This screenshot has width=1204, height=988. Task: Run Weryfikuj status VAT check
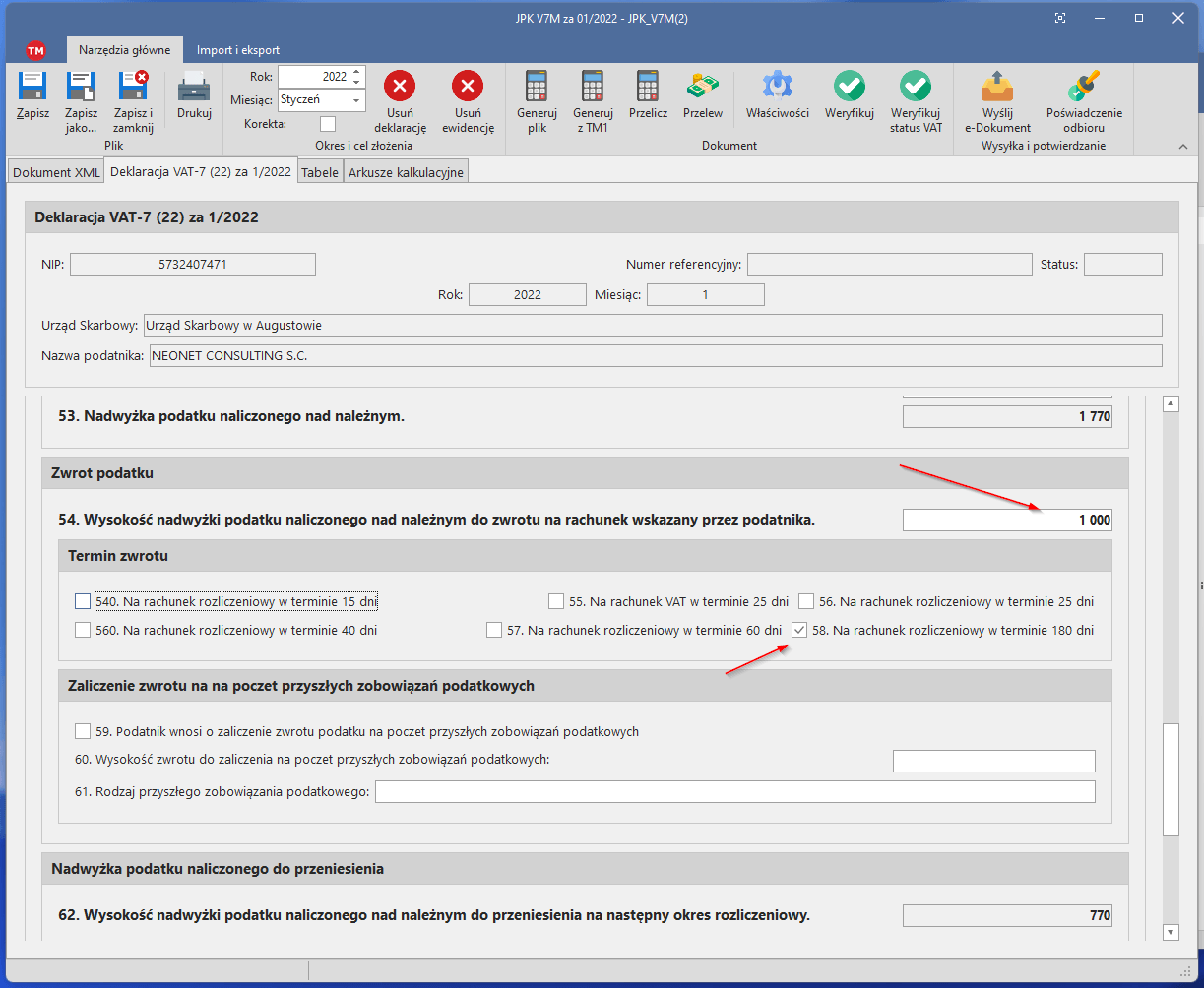click(x=916, y=87)
